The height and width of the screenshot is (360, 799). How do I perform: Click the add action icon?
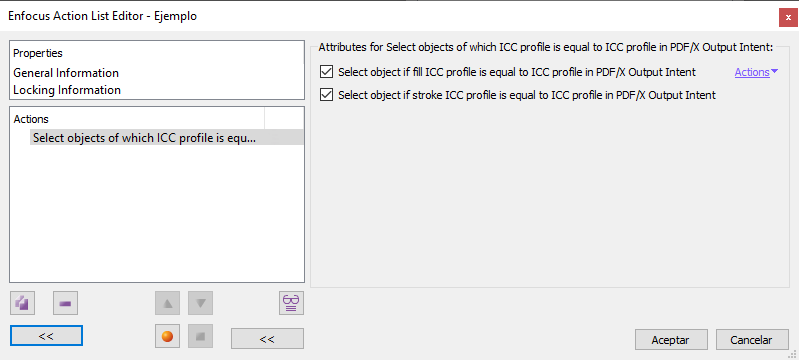click(x=22, y=304)
